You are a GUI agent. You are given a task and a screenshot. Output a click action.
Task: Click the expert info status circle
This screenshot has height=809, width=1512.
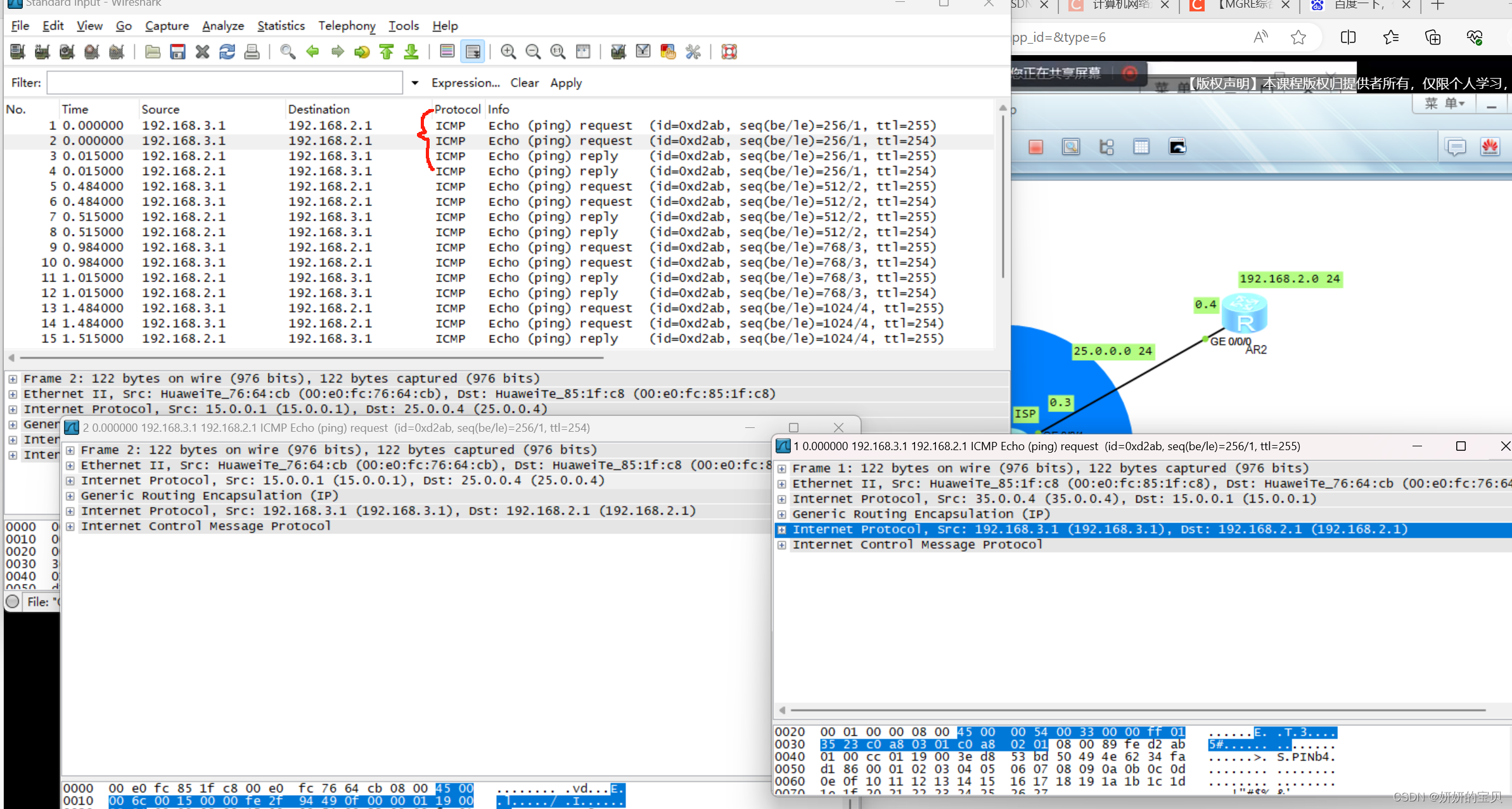pos(13,601)
